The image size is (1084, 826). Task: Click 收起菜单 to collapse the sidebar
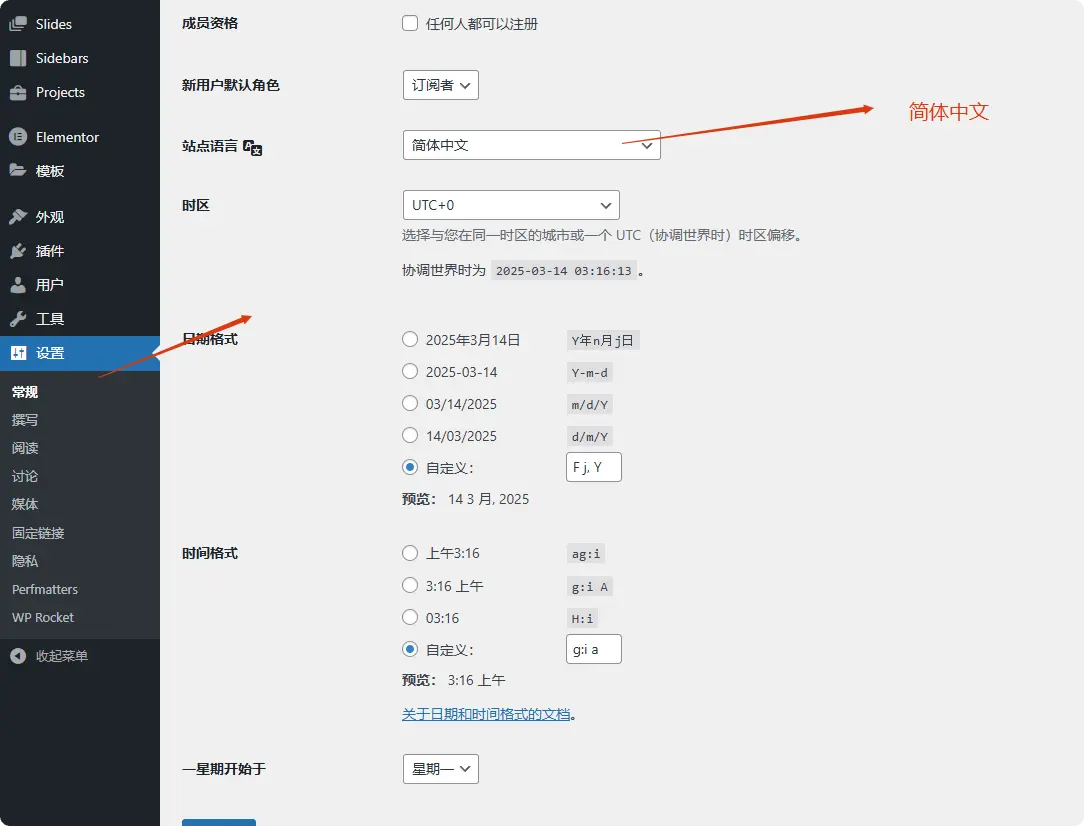click(x=61, y=656)
